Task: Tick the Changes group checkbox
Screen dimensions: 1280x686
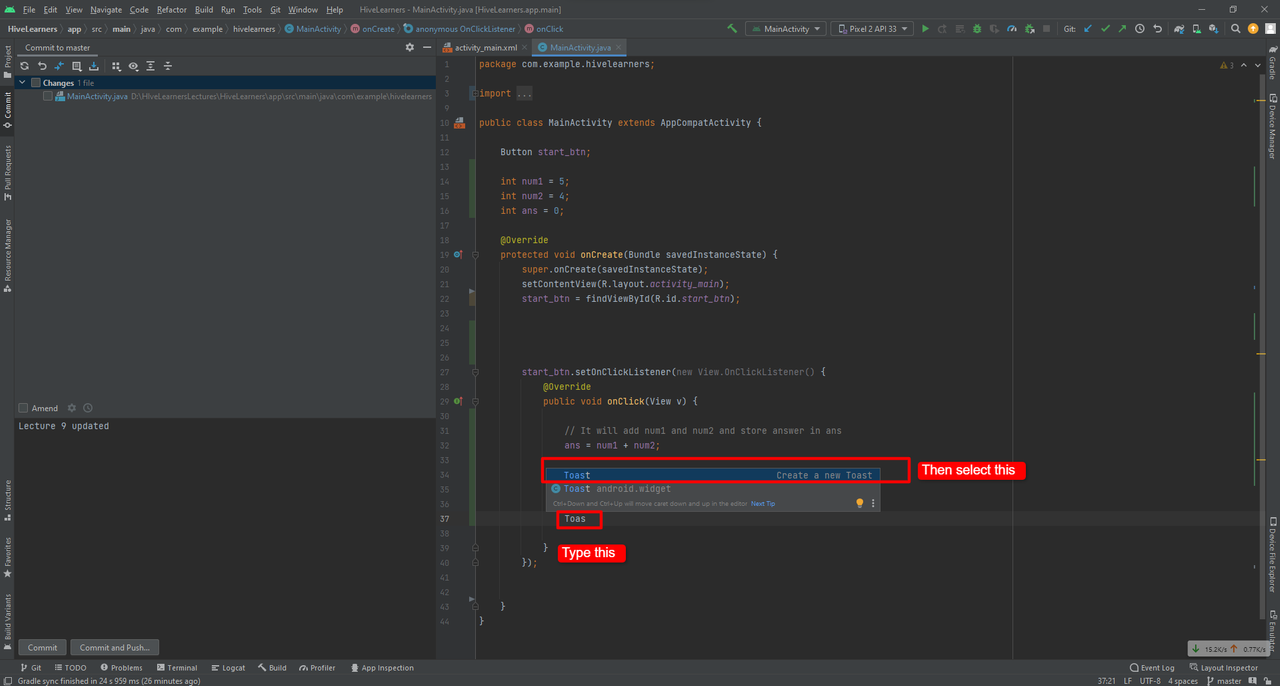Action: point(36,83)
